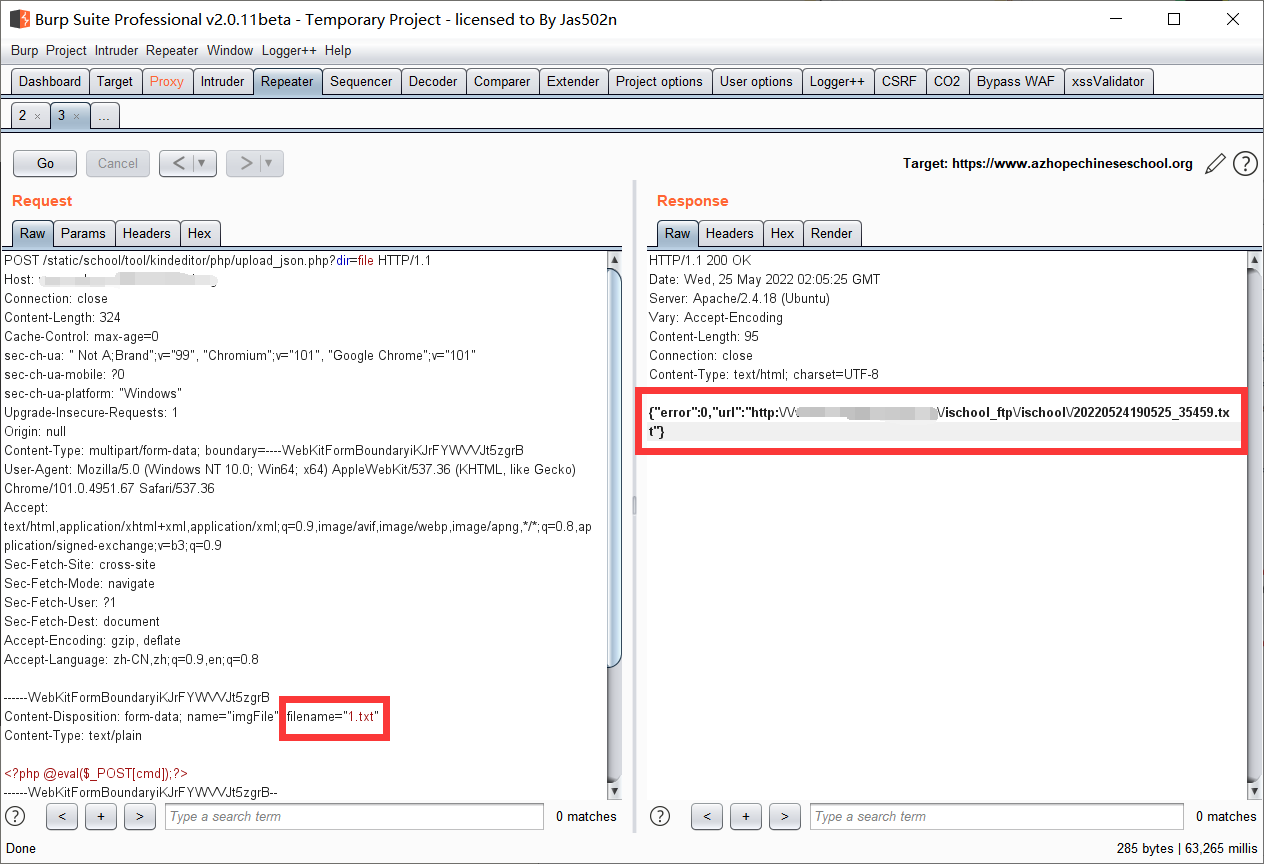Screen dimensions: 1264x864
Task: Click 'HTTP/1.1 200 OK' response line
Action: click(700, 260)
